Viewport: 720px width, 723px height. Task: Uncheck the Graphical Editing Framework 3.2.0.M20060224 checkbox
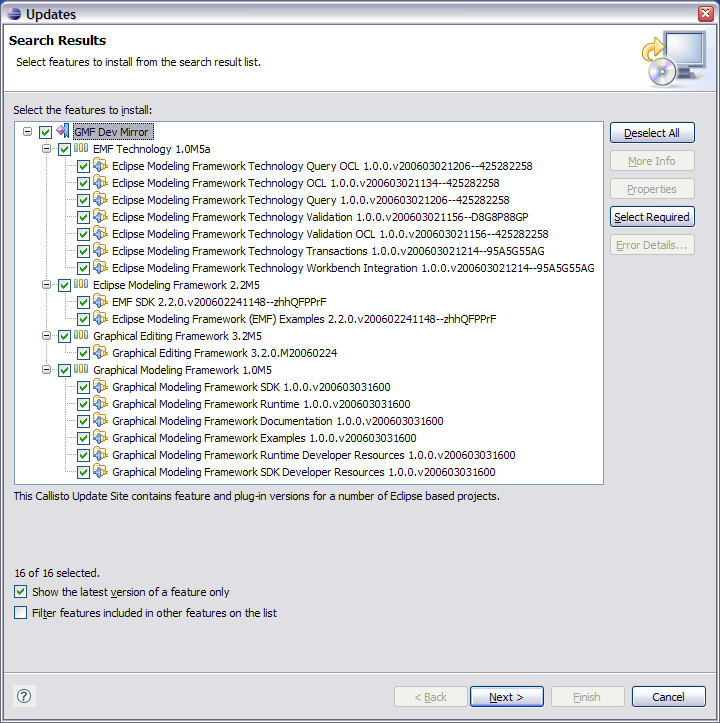(83, 354)
